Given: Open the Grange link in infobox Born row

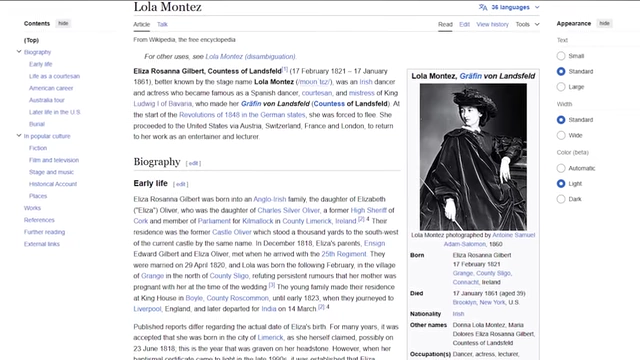Looking at the screenshot, I should click(x=463, y=273).
